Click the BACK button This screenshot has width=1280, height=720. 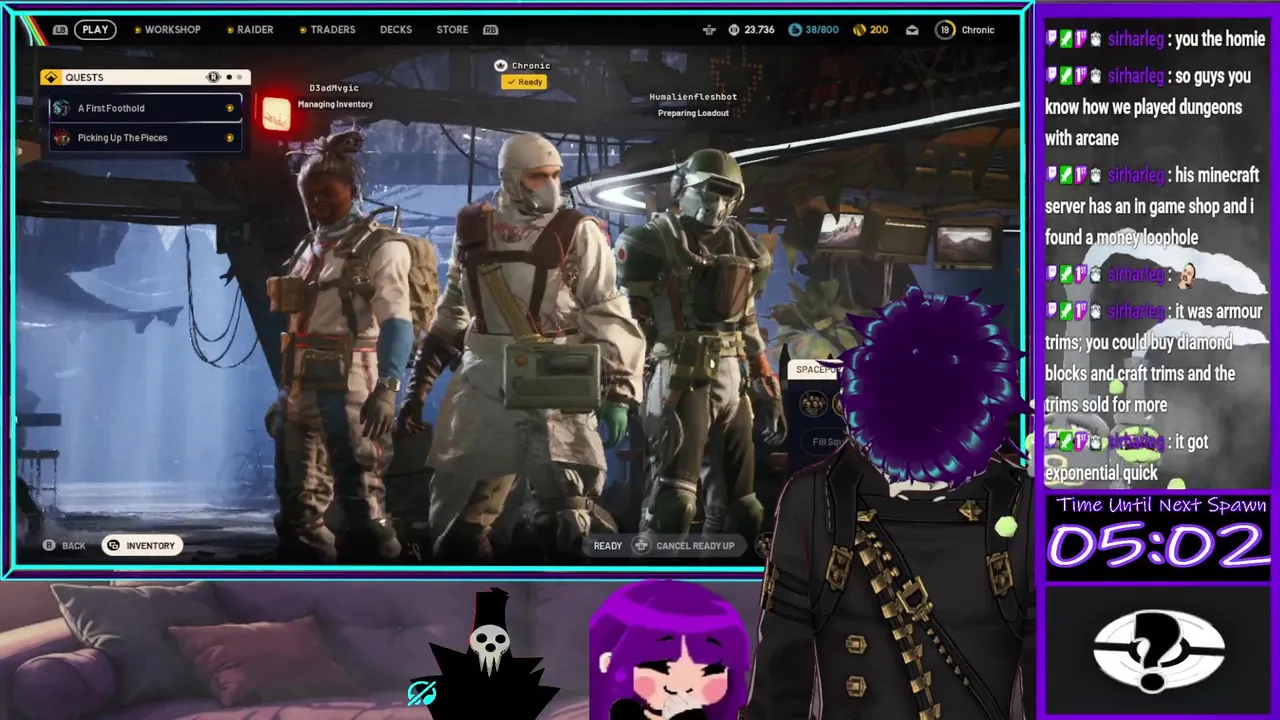tap(74, 546)
